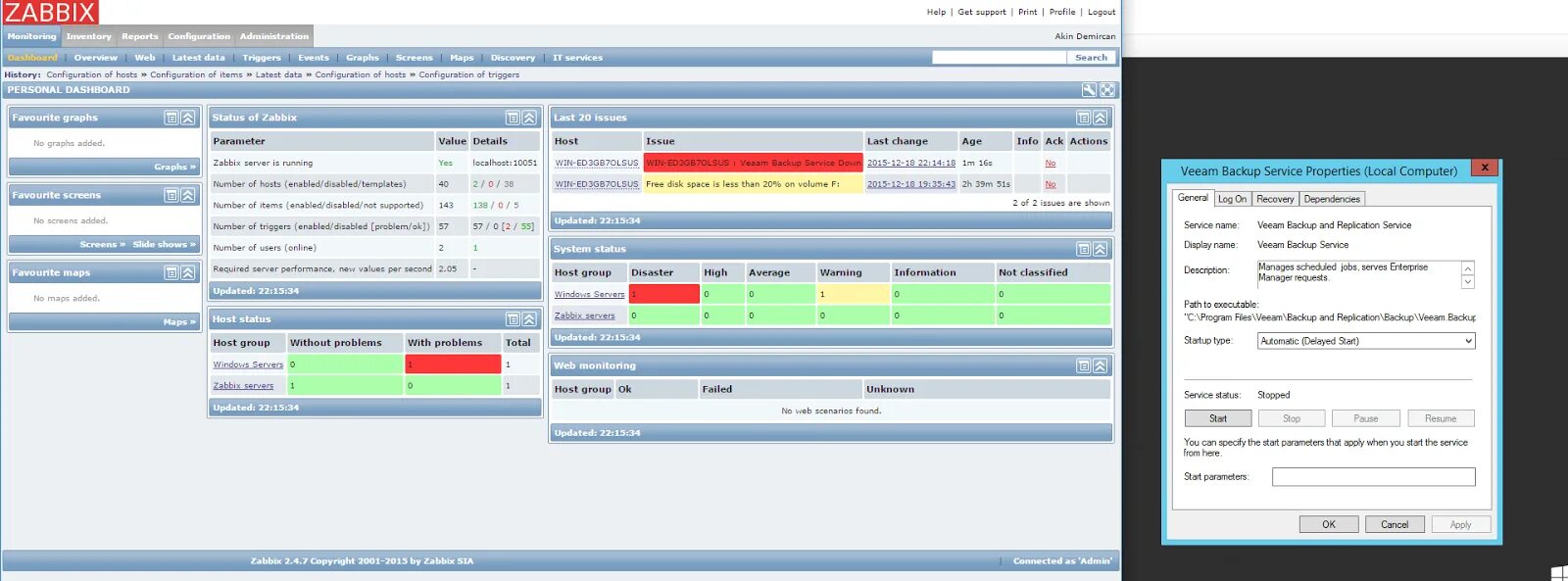
Task: Collapse the Favourite graphs widget
Action: click(188, 118)
